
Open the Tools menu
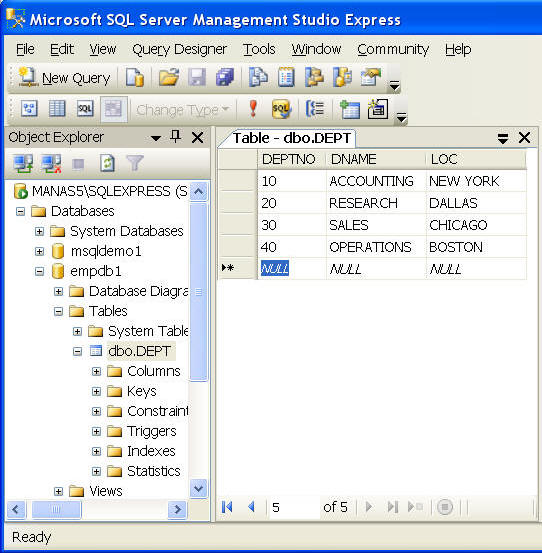pyautogui.click(x=259, y=49)
